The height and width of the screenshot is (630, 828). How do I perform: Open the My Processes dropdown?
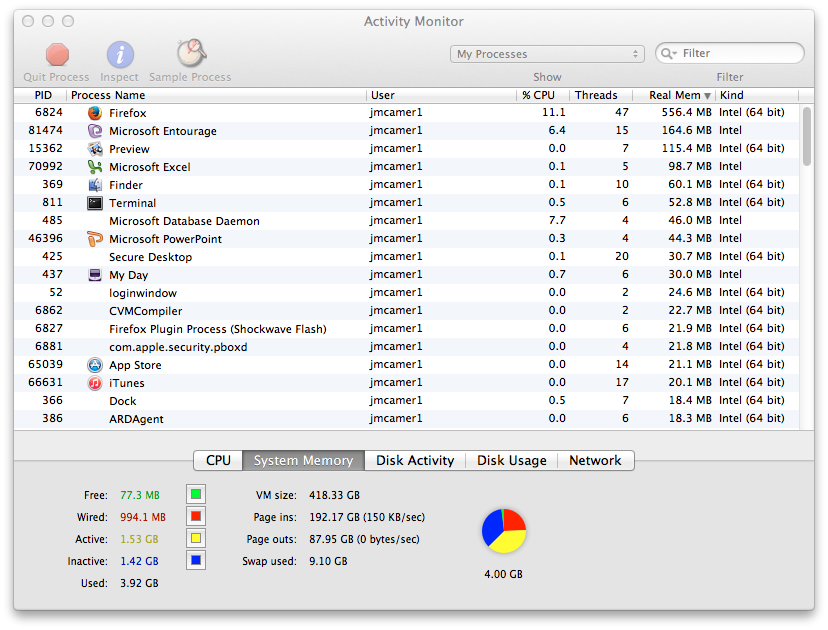547,54
